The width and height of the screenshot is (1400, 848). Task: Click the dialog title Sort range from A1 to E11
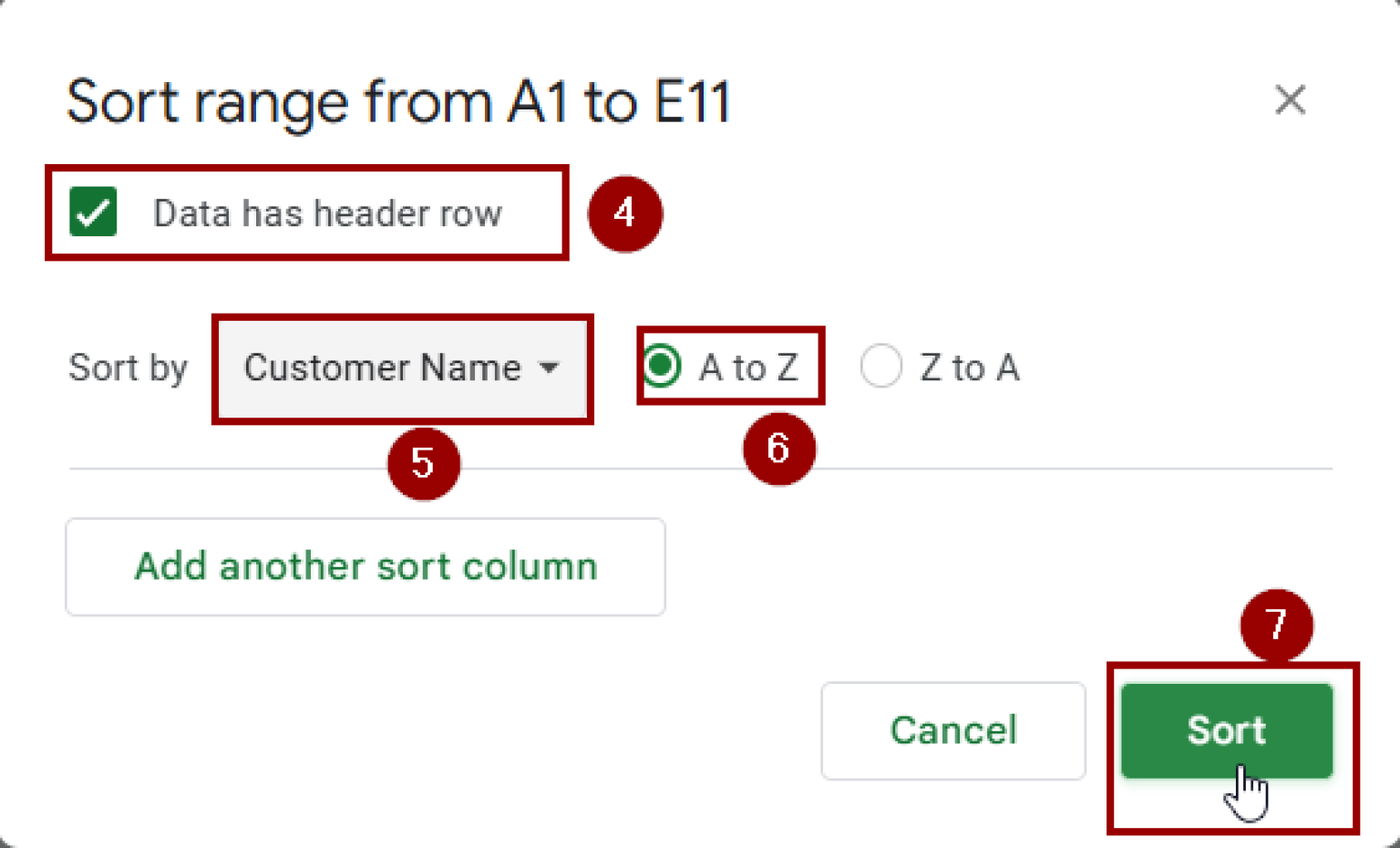(398, 101)
